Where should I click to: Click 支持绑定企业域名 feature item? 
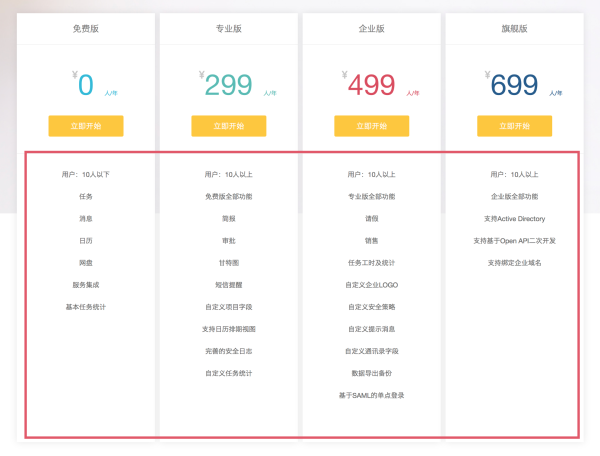click(514, 263)
